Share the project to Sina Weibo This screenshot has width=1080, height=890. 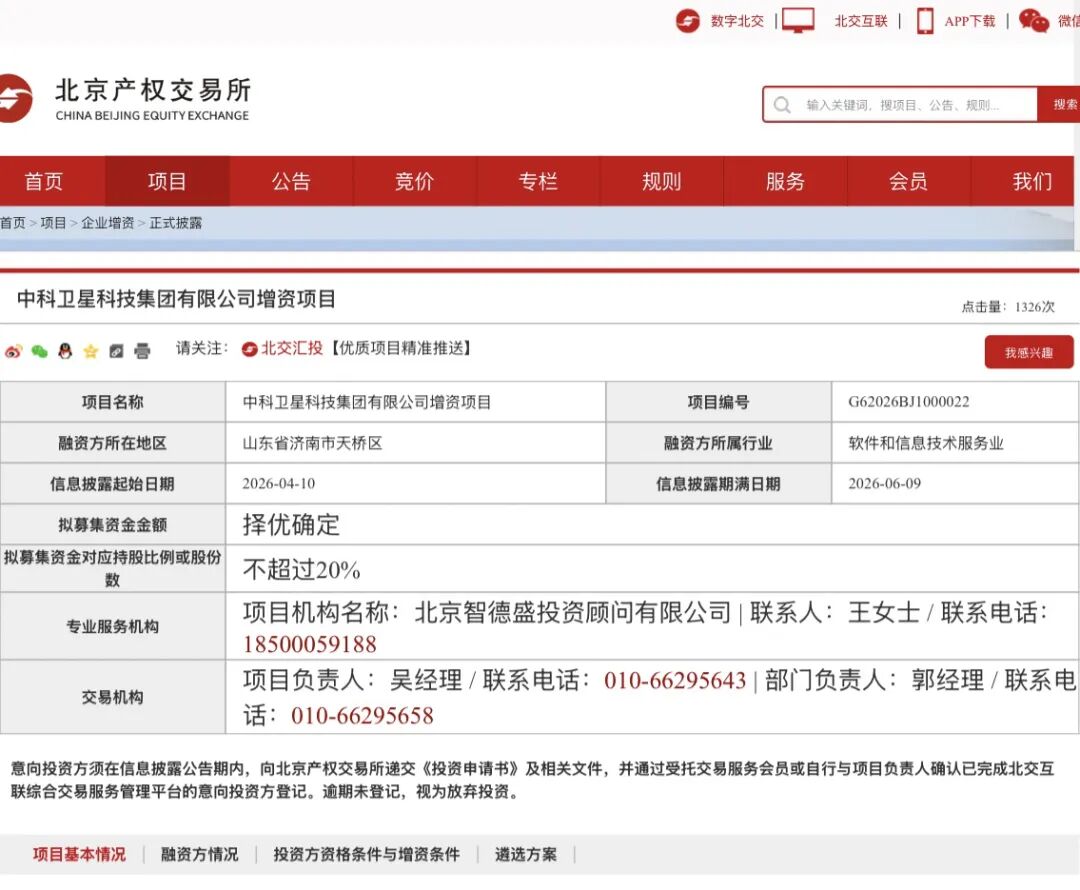(14, 351)
